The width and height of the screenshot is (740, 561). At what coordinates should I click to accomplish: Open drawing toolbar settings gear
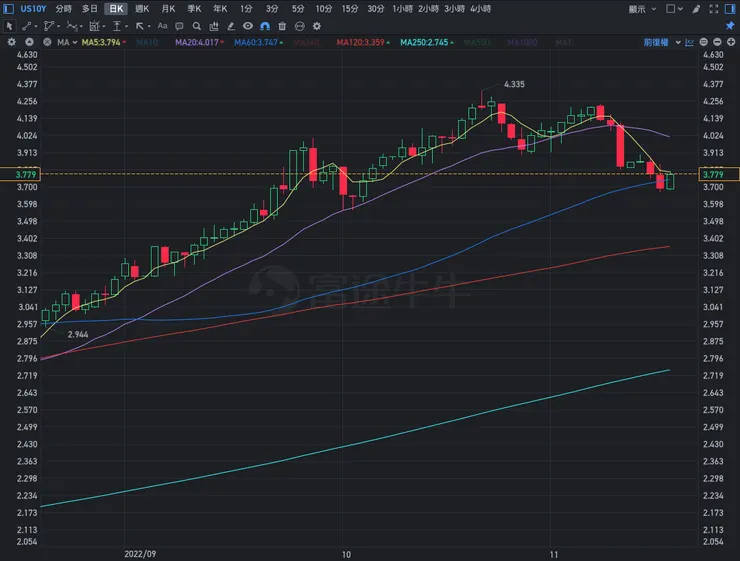(x=317, y=26)
